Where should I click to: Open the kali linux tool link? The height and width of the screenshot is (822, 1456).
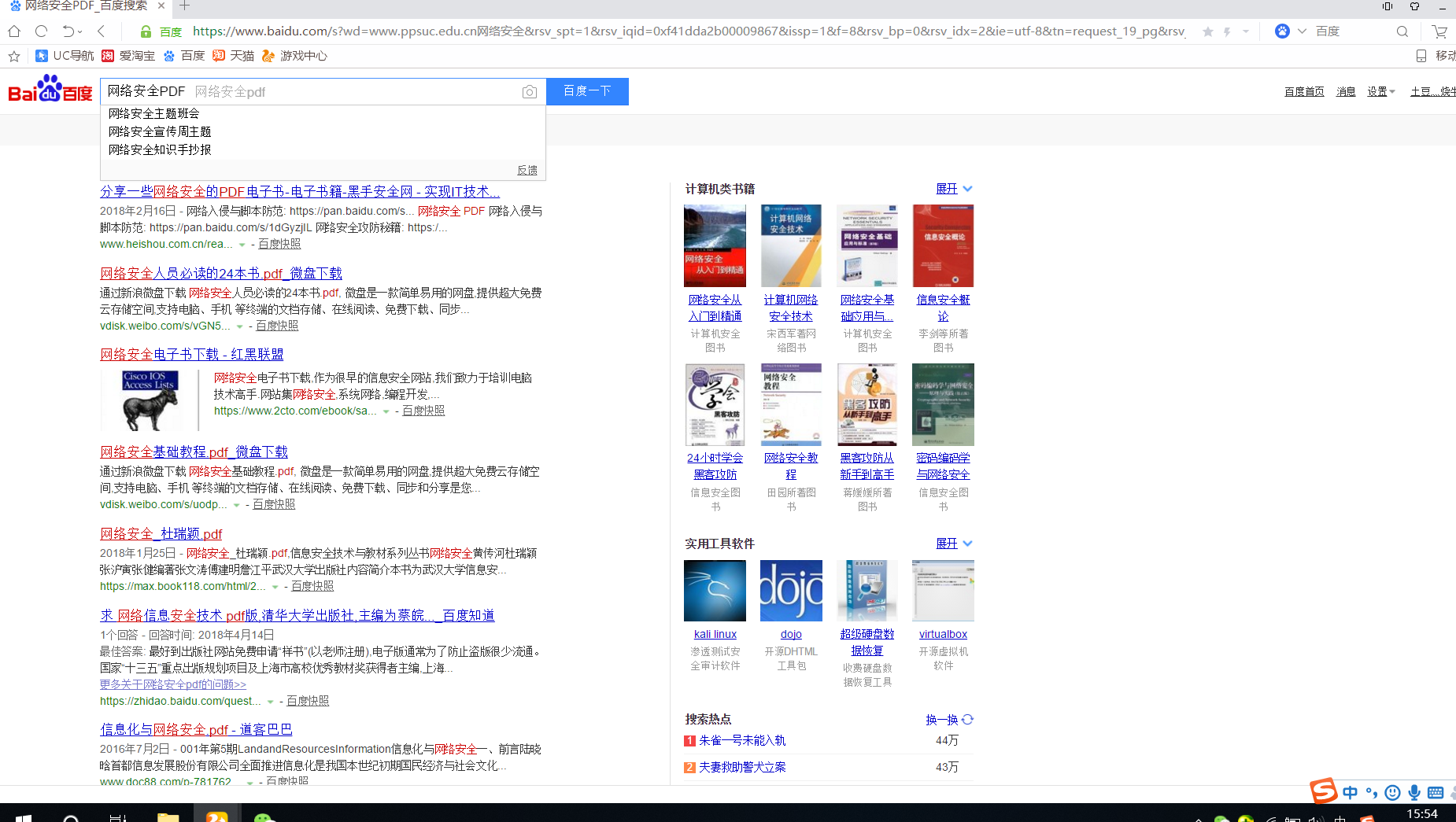tap(715, 635)
